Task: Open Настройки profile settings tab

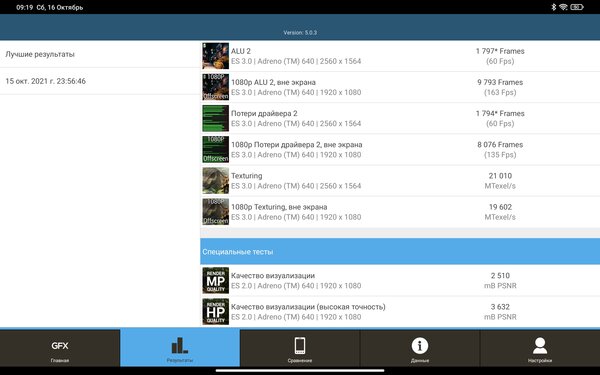Action: (540, 348)
